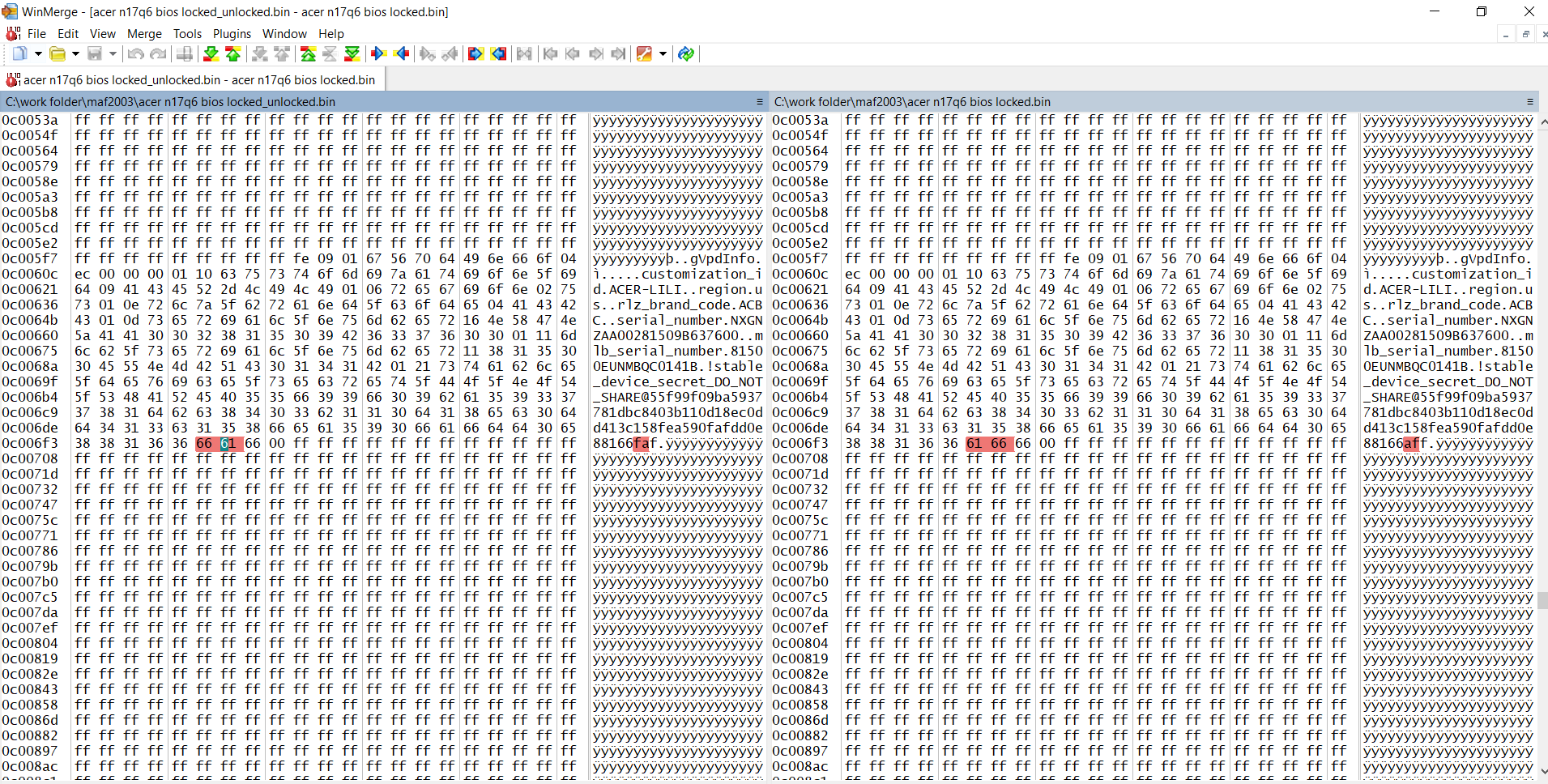1548x784 pixels.
Task: Open the View menu
Action: [x=103, y=34]
